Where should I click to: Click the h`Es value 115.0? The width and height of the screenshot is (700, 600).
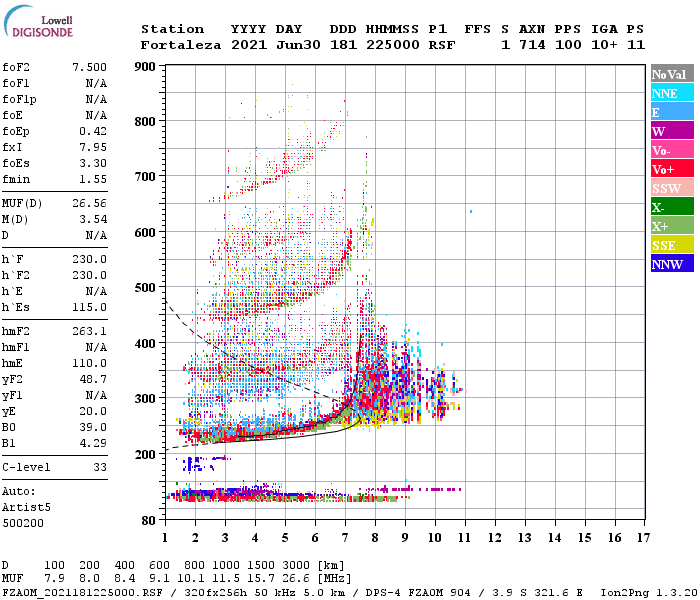click(90, 308)
